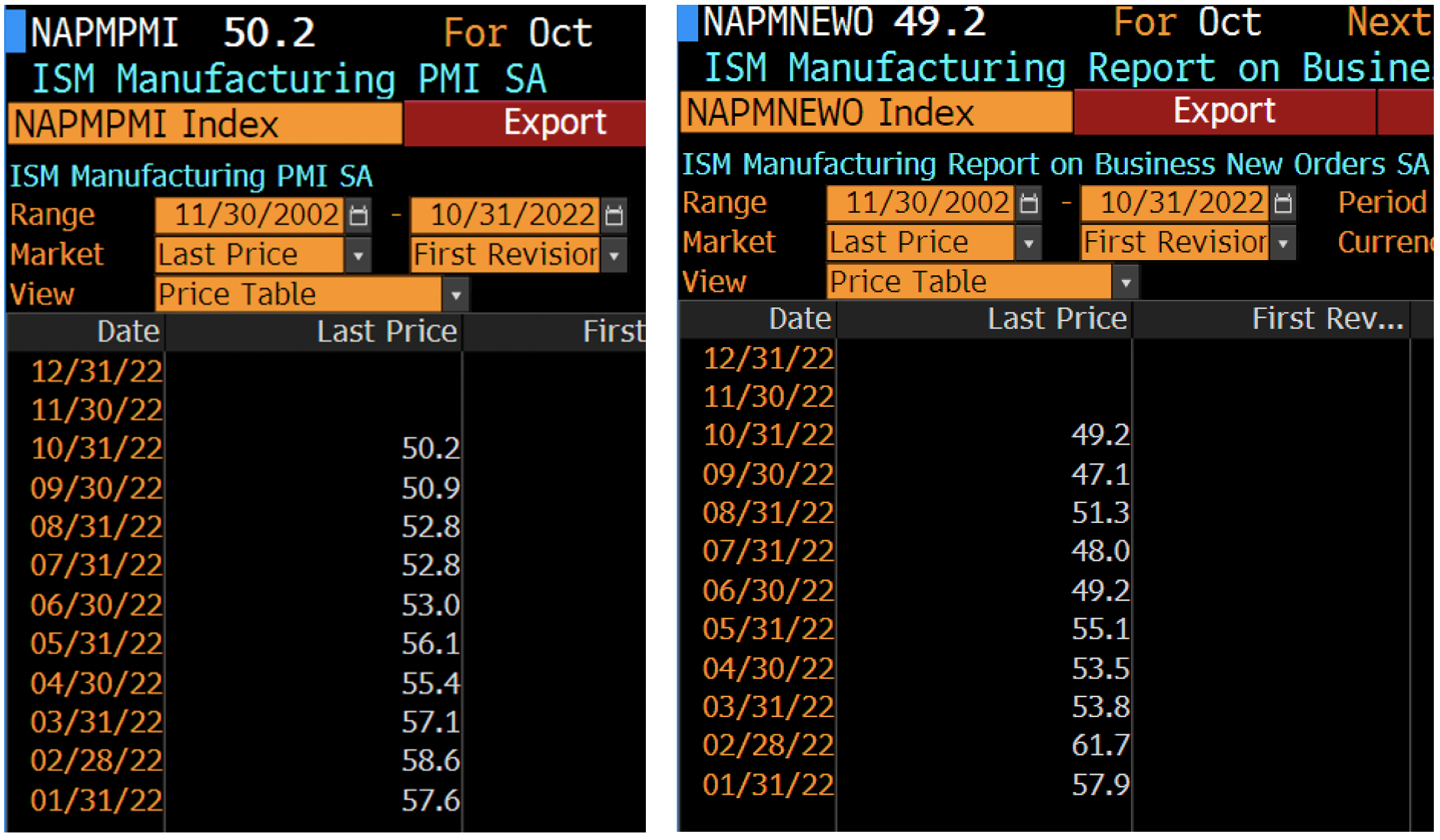The height and width of the screenshot is (840, 1440).
Task: Select 02/28/22 row date in NAPMNEWO table
Action: (768, 746)
